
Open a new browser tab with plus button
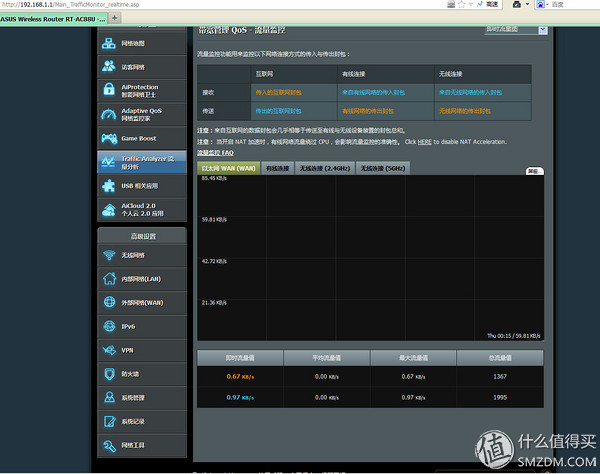coord(114,18)
